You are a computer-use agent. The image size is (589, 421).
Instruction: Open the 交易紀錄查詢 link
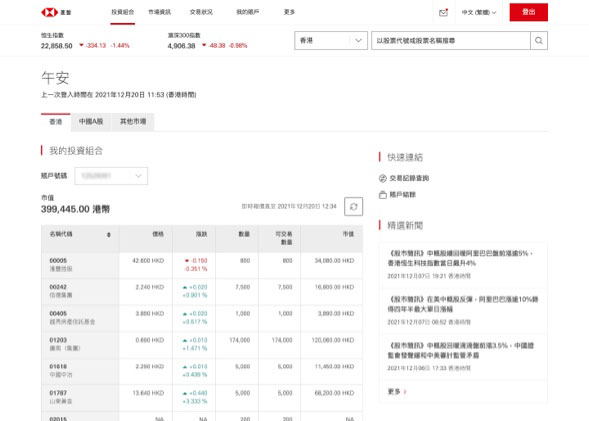(x=409, y=178)
